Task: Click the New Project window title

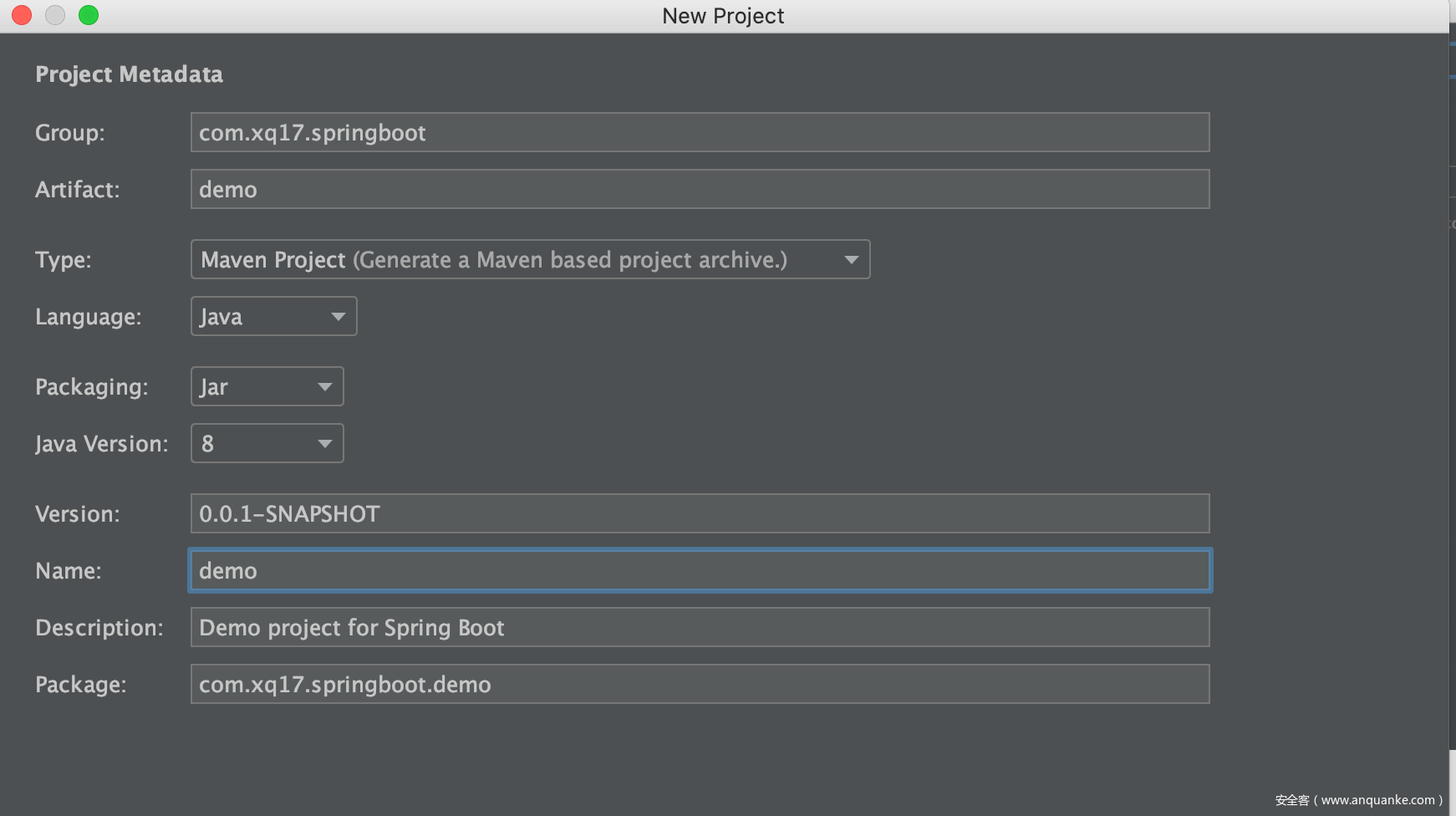Action: (723, 16)
